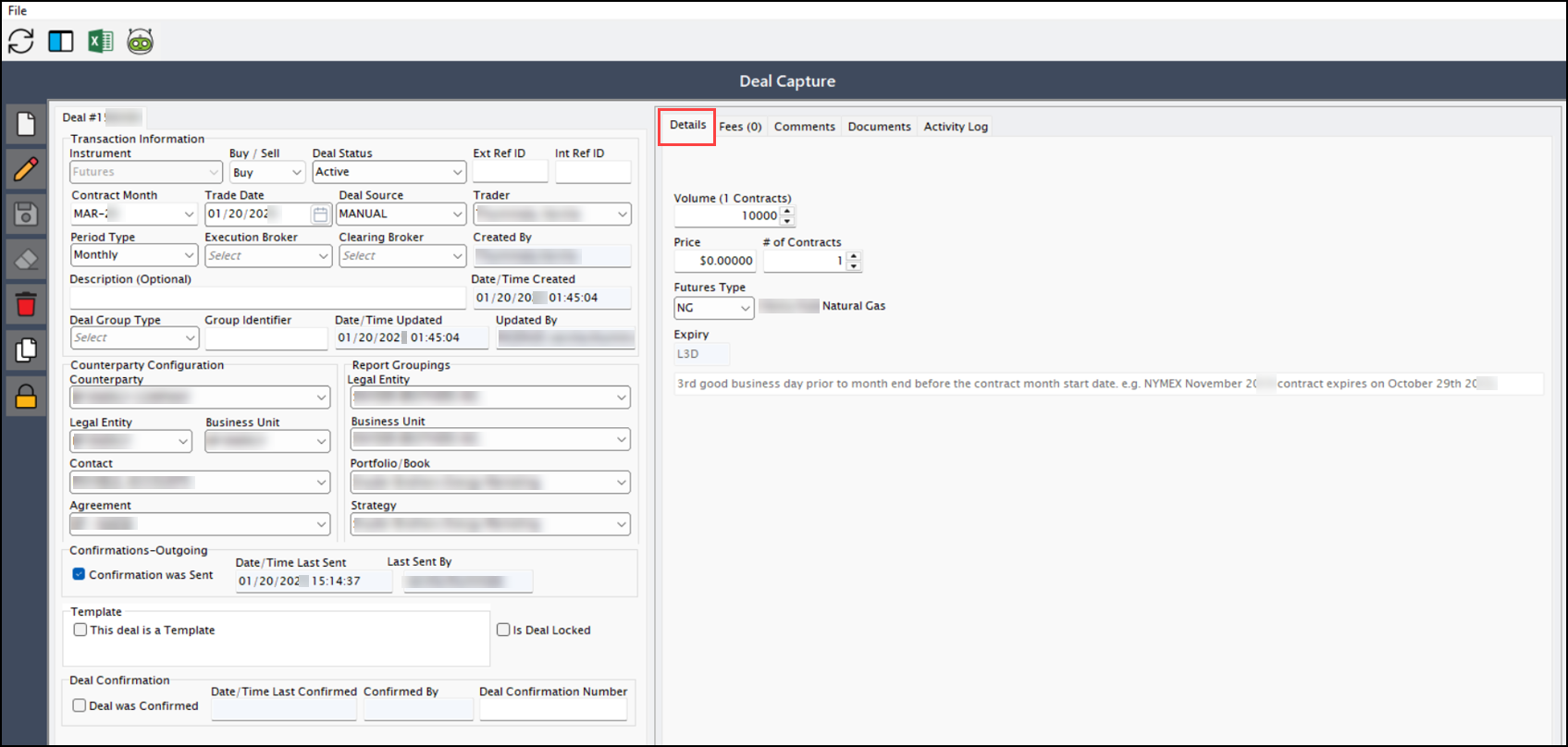Copy the deal using the duplicate pages icon
Image resolution: width=1568 pixels, height=747 pixels.
26,350
